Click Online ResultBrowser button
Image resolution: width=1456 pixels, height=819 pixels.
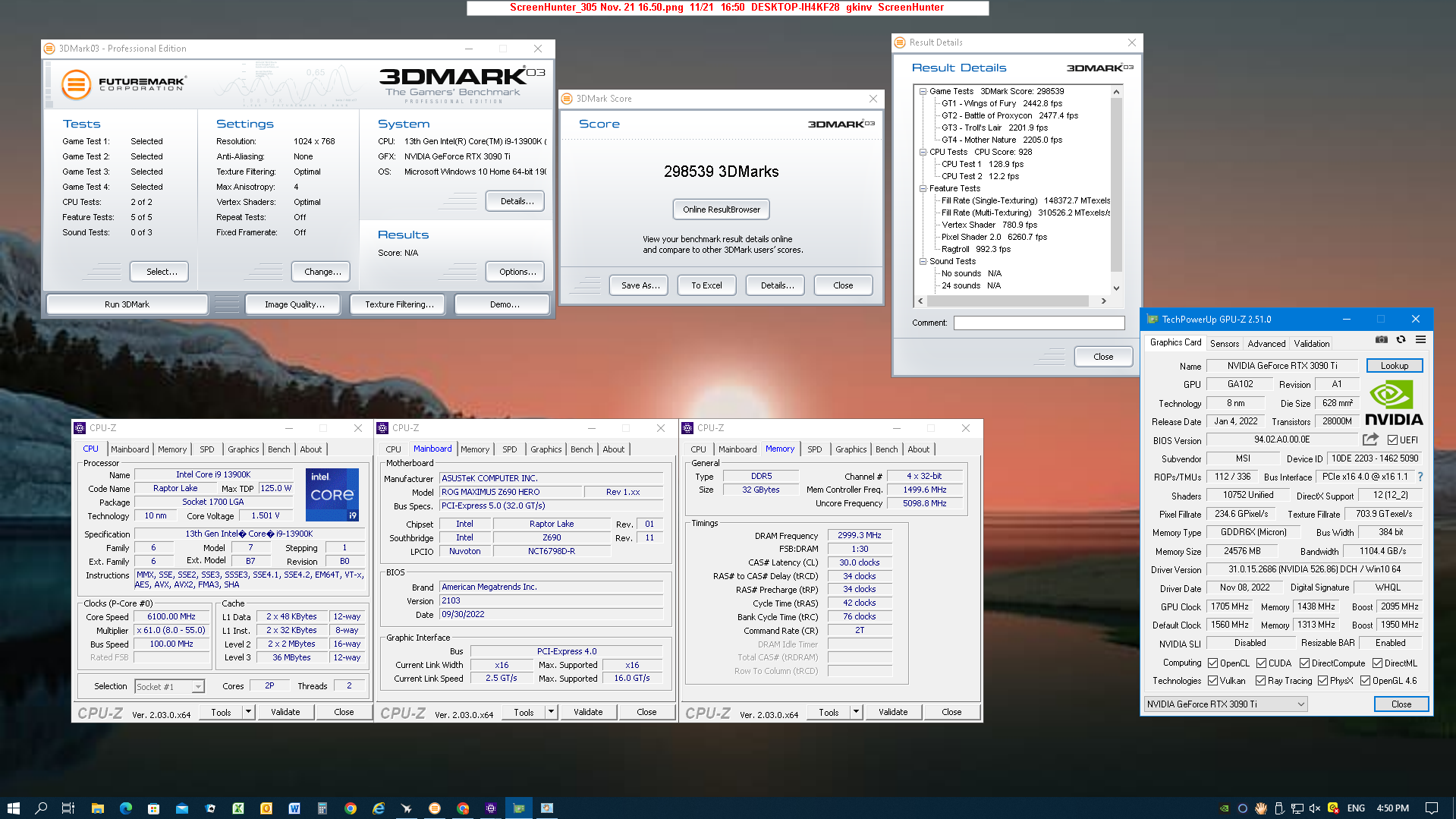click(721, 209)
